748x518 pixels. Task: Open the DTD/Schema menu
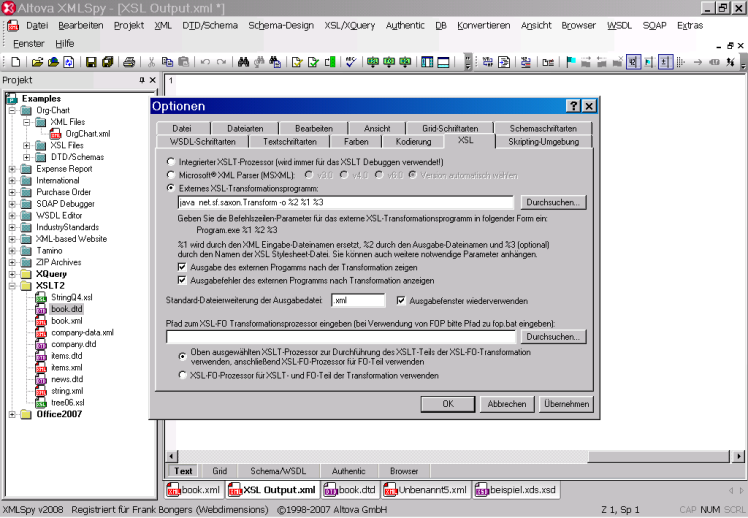click(x=210, y=26)
